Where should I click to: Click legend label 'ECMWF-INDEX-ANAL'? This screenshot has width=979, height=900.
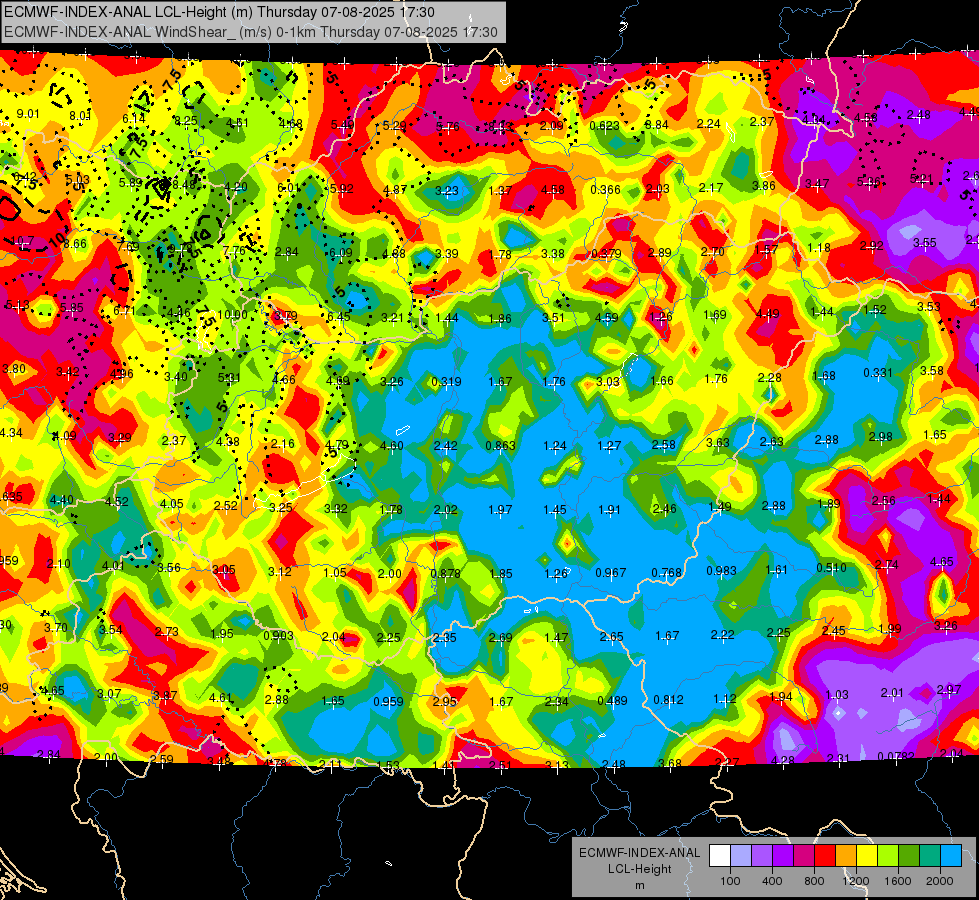click(x=639, y=853)
